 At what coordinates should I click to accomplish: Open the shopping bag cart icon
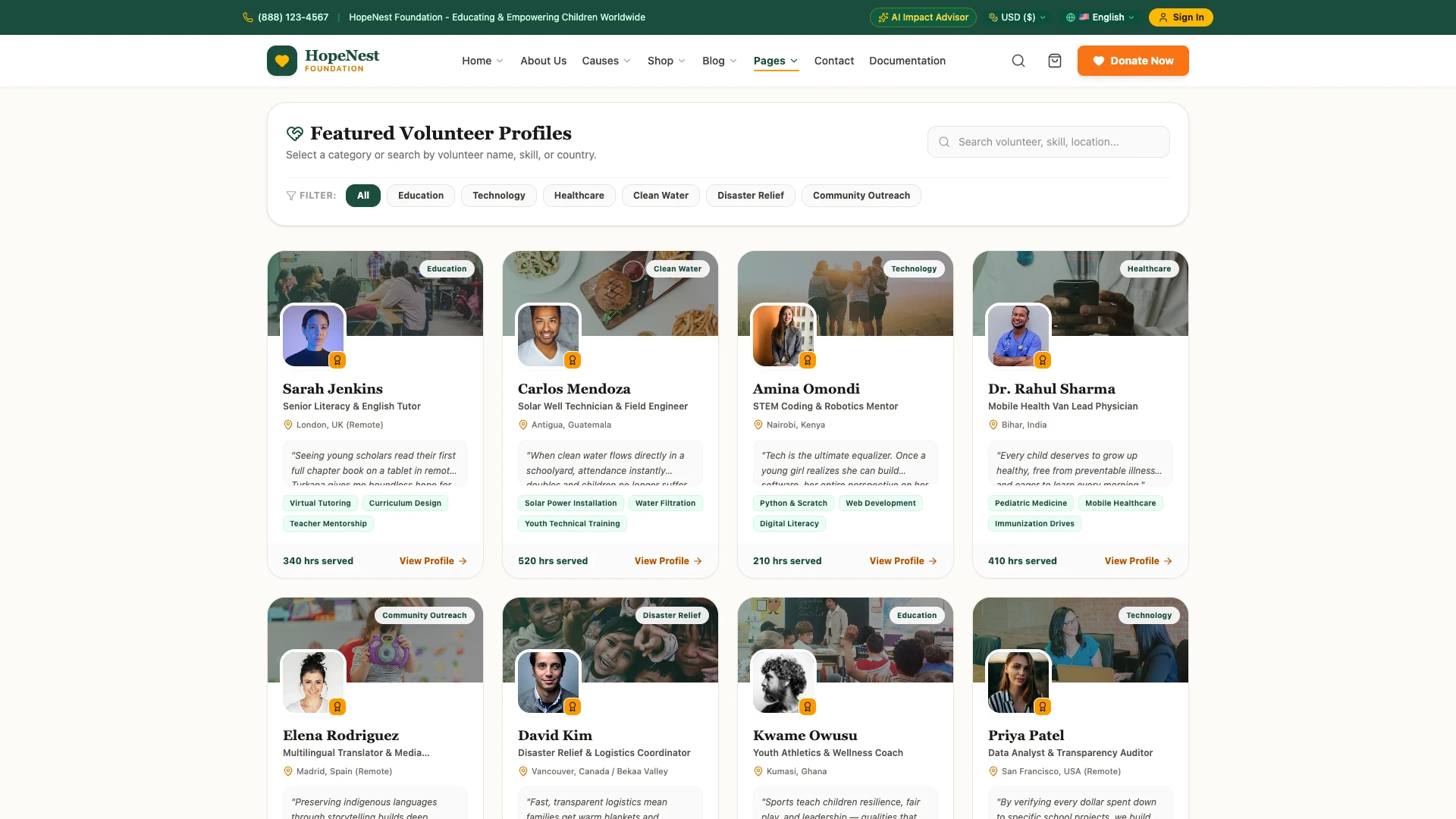[x=1055, y=61]
